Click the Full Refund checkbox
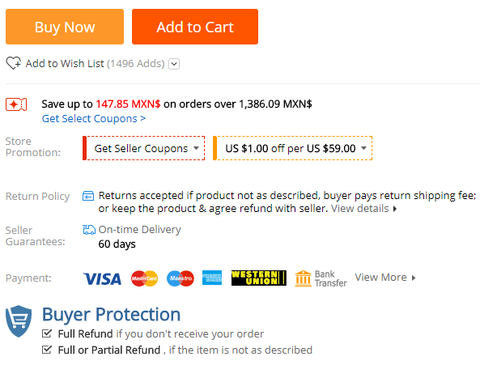 pos(47,333)
